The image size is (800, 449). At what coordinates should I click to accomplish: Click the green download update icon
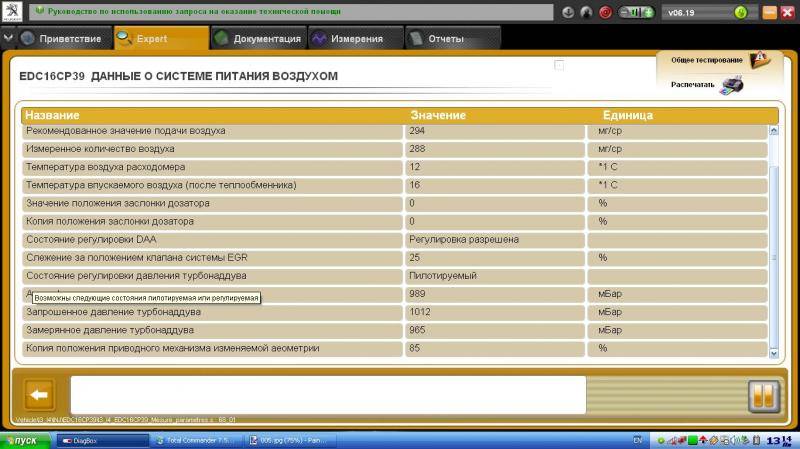740,13
